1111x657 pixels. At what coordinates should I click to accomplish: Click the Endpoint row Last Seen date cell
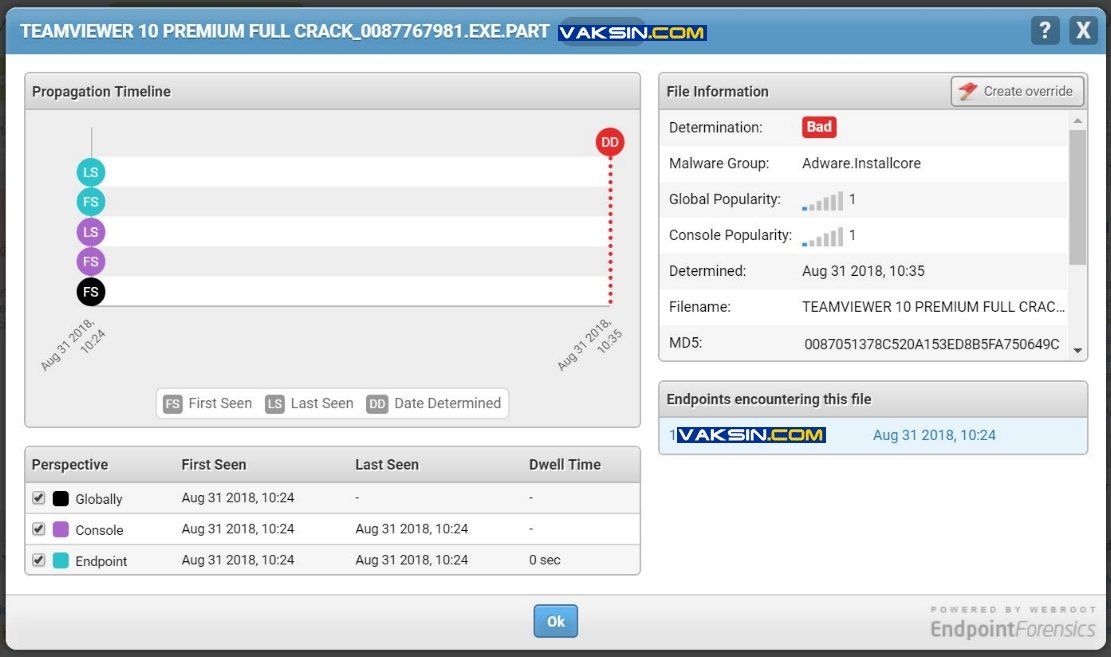click(412, 560)
